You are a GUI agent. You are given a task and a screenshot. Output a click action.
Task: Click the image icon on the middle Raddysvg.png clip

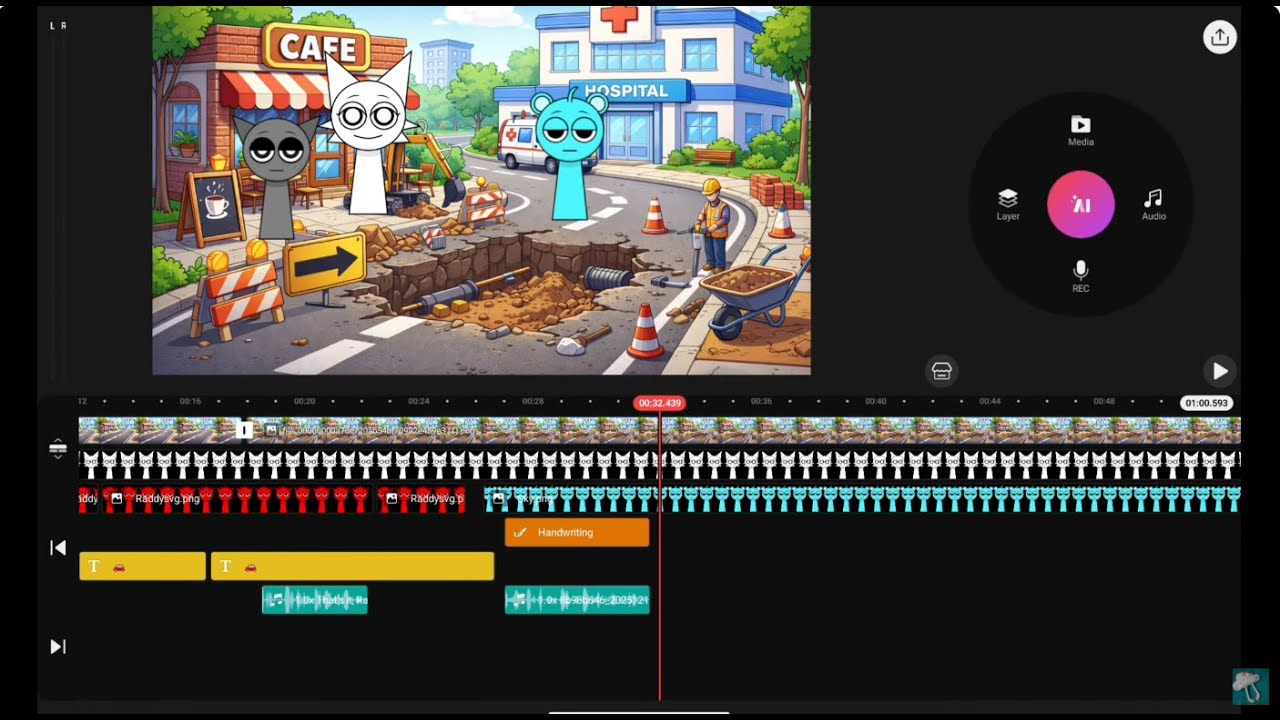click(117, 498)
